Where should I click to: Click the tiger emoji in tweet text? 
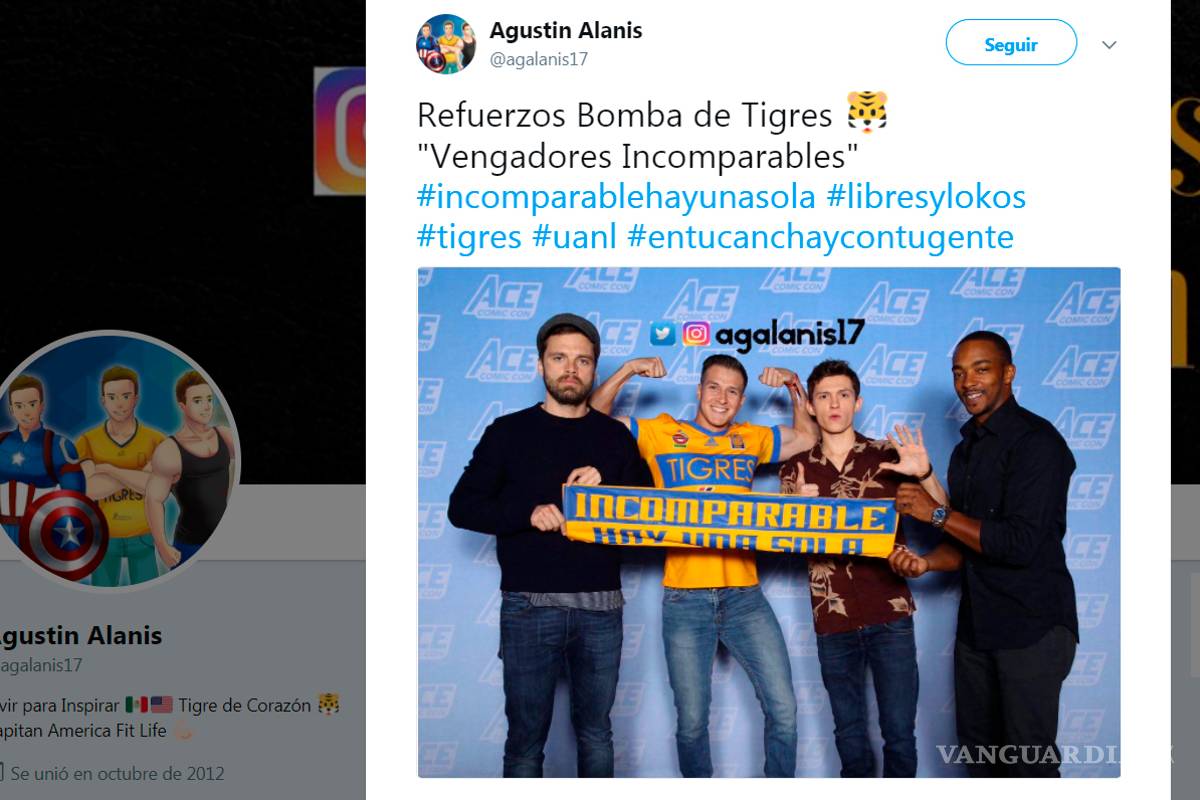pyautogui.click(x=866, y=115)
